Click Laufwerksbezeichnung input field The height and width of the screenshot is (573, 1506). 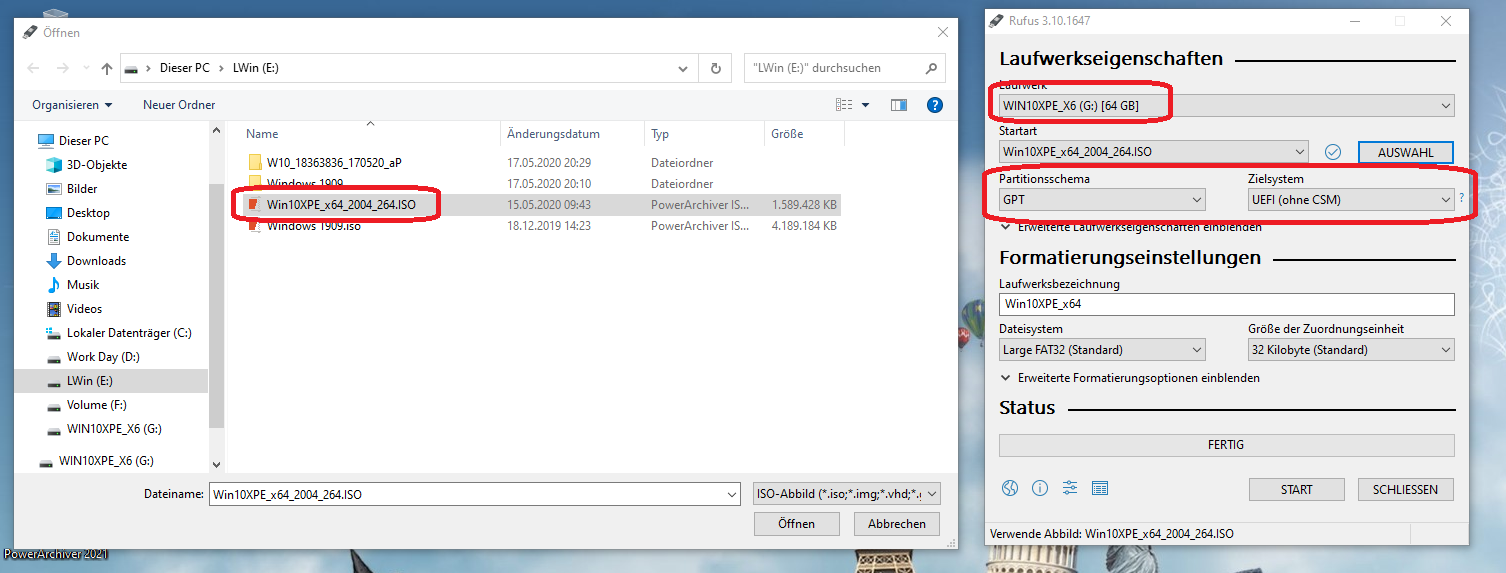[1226, 304]
